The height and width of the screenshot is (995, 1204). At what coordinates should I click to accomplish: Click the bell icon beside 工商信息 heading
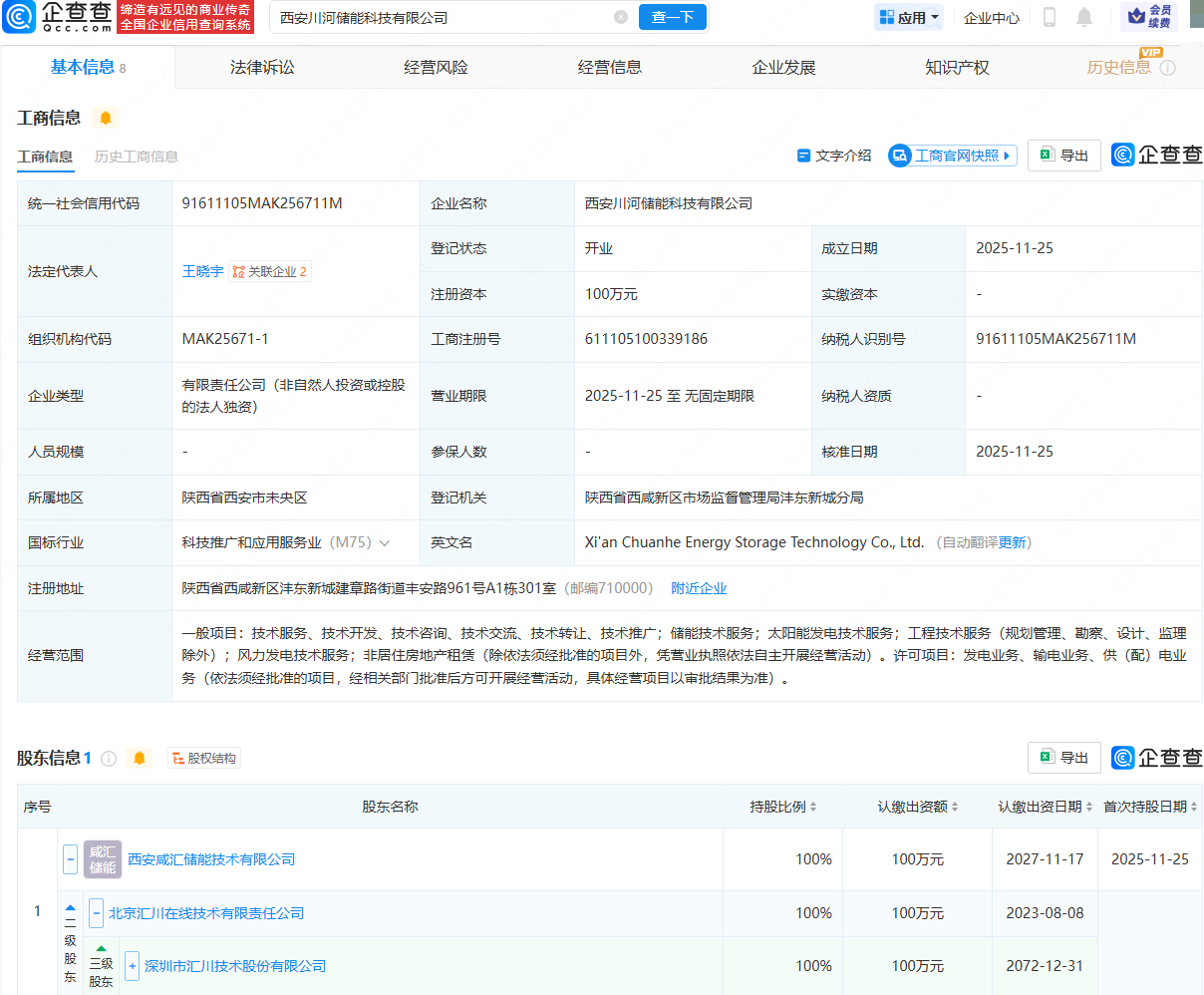click(x=106, y=118)
